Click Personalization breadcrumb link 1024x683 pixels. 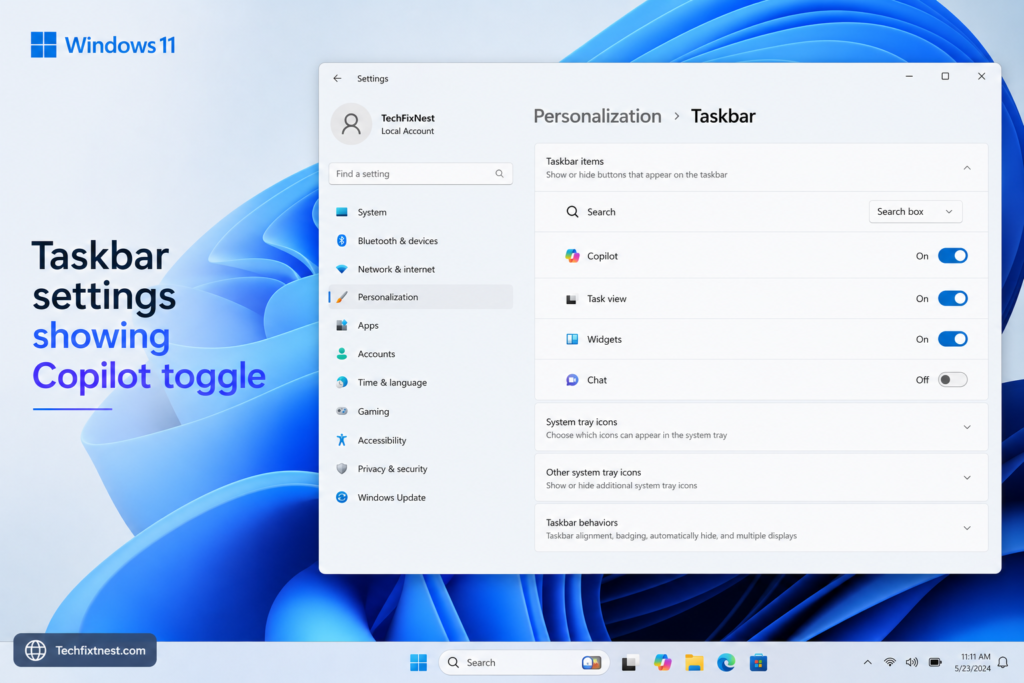pos(597,116)
